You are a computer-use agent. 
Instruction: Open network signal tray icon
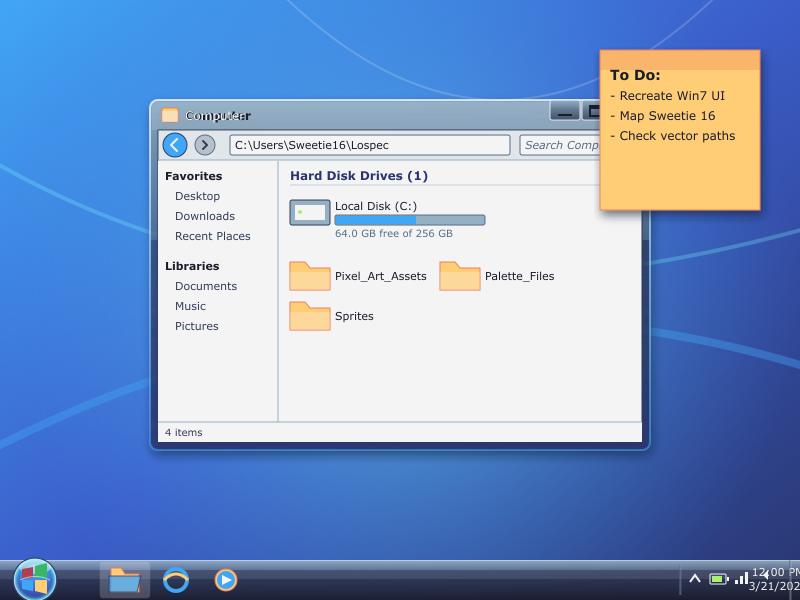tap(741, 578)
